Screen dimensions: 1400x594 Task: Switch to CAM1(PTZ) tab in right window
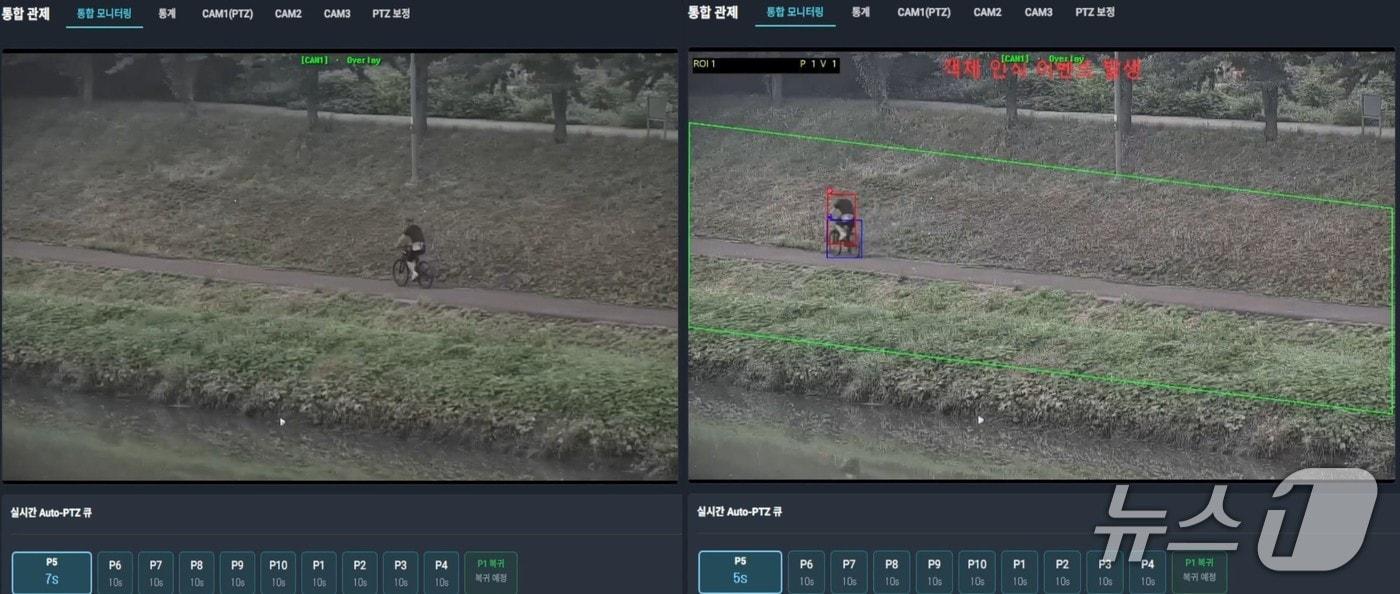(x=924, y=12)
